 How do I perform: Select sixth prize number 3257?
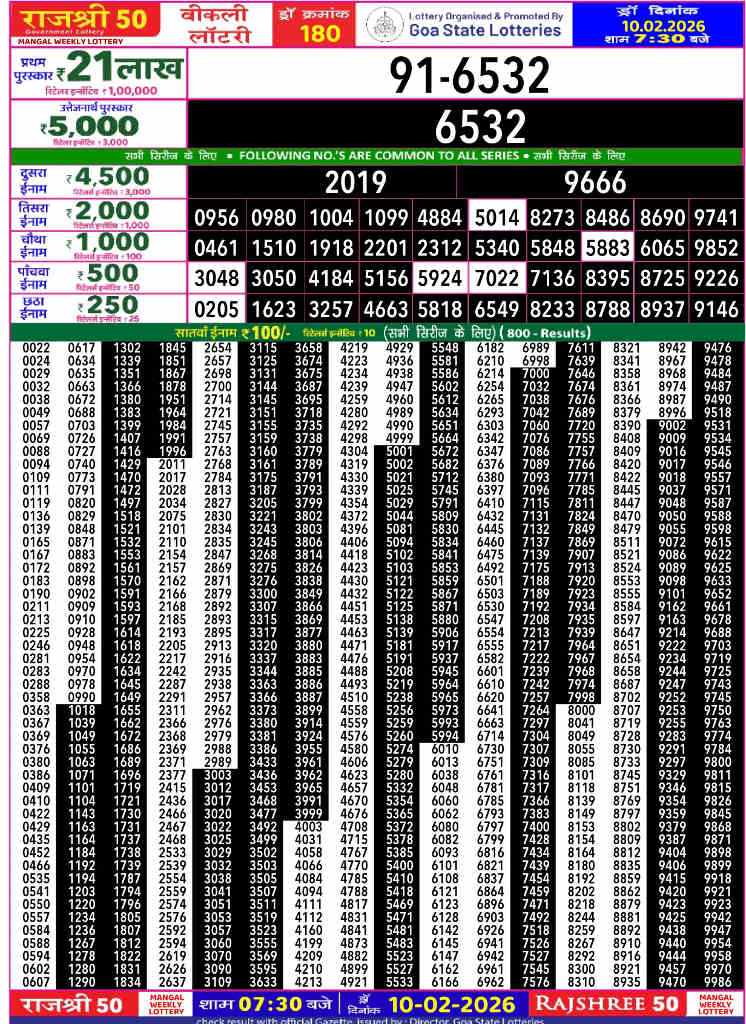click(x=330, y=310)
